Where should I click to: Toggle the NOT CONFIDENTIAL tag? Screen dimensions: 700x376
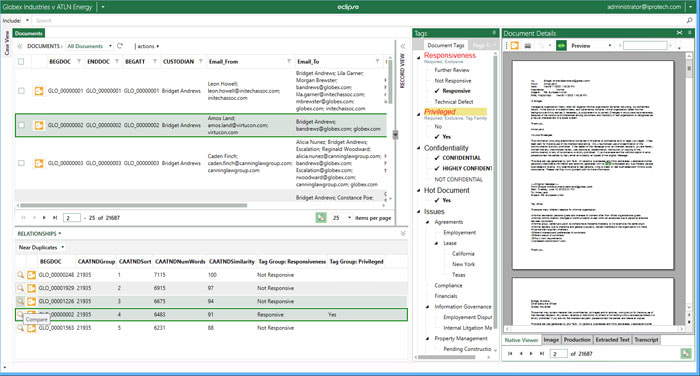click(x=458, y=179)
